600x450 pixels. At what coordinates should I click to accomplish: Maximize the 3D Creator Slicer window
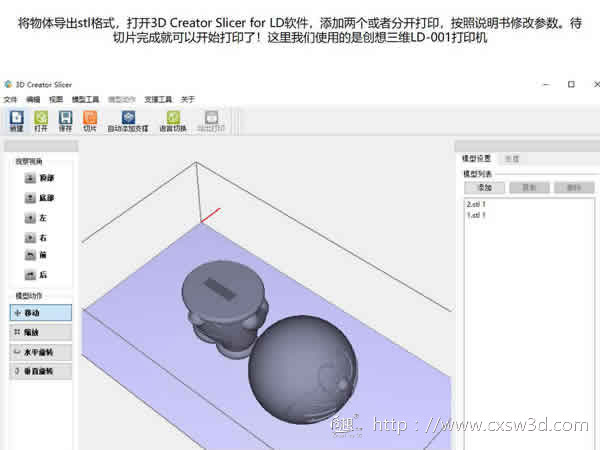click(571, 84)
